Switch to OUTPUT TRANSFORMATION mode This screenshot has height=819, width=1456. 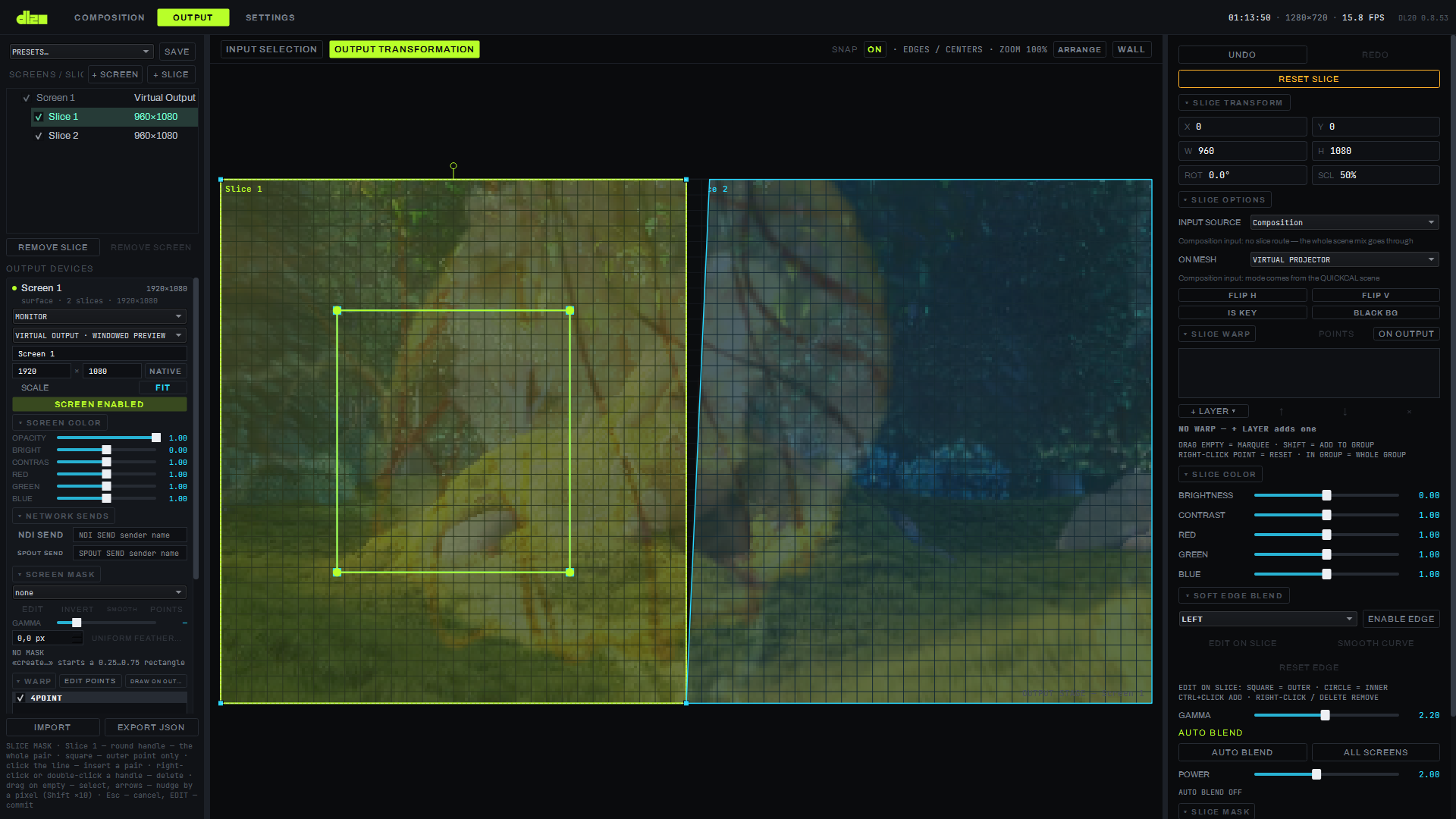point(404,49)
